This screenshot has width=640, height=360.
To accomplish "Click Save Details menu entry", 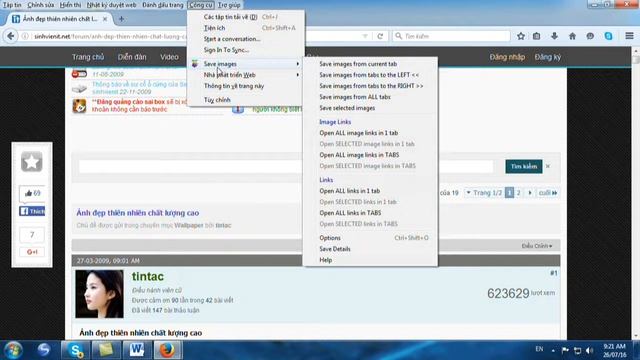I will (335, 249).
